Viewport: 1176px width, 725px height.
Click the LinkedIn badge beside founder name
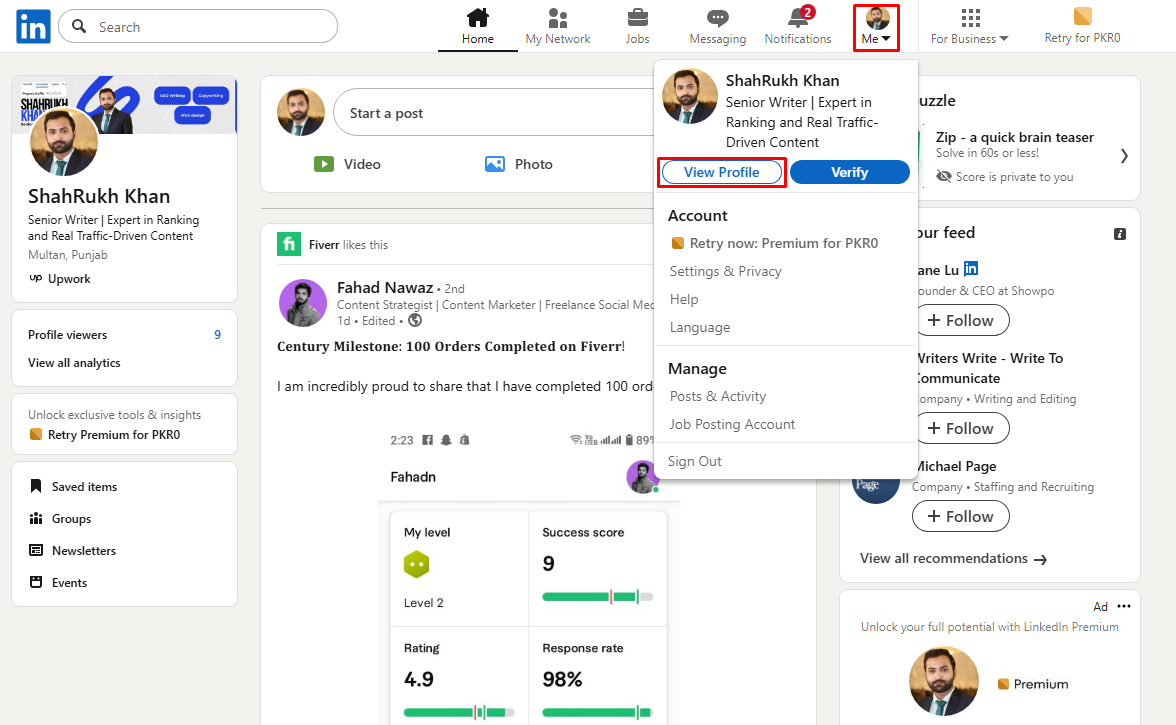coord(970,268)
